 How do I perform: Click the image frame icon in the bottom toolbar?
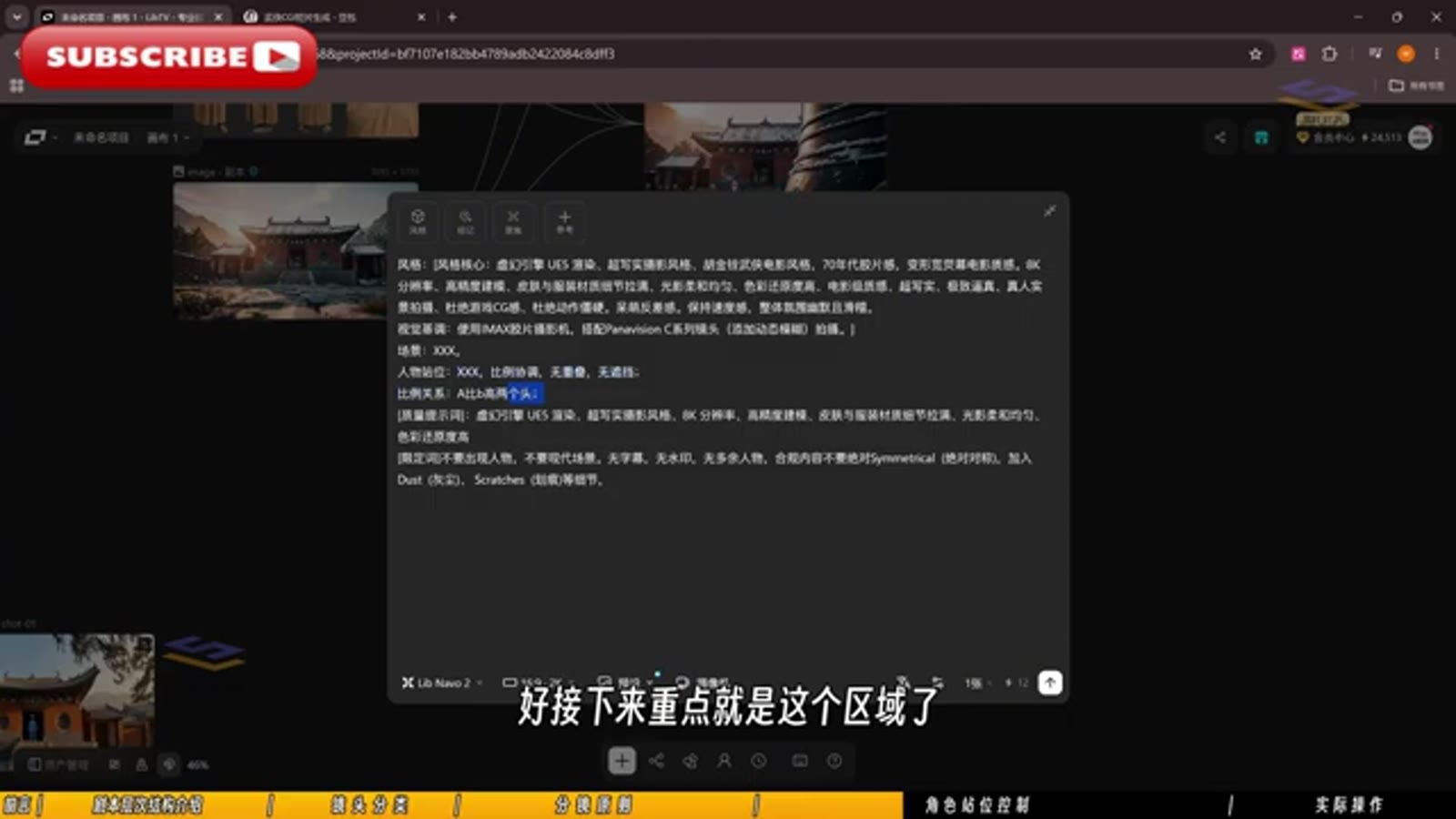point(800,761)
